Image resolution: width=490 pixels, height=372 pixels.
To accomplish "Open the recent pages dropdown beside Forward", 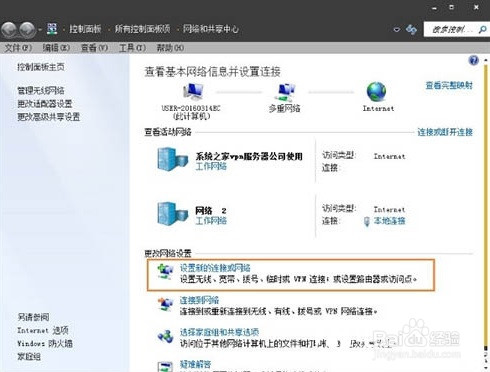I will (x=40, y=30).
